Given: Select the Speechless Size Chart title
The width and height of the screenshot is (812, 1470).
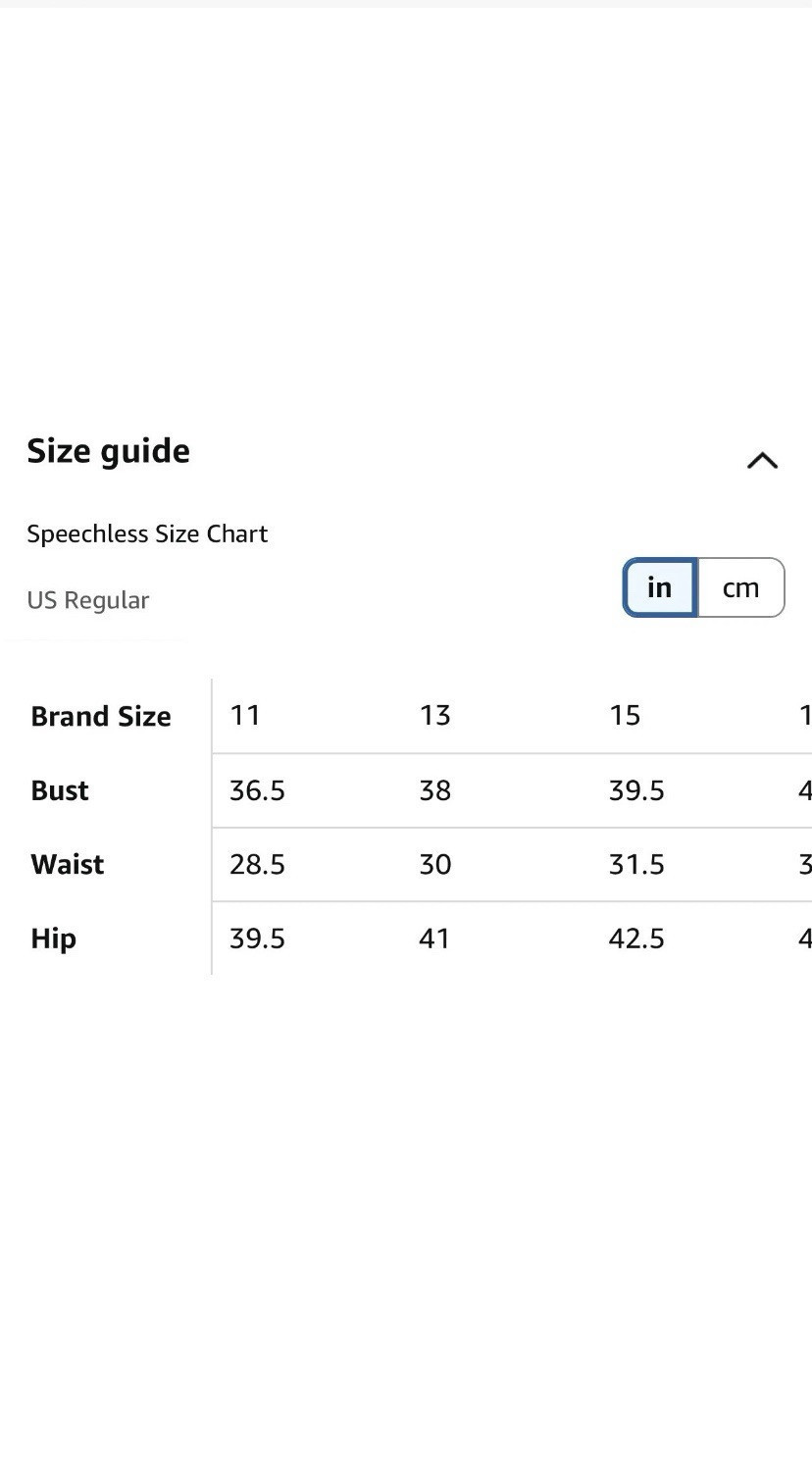Looking at the screenshot, I should [x=147, y=533].
